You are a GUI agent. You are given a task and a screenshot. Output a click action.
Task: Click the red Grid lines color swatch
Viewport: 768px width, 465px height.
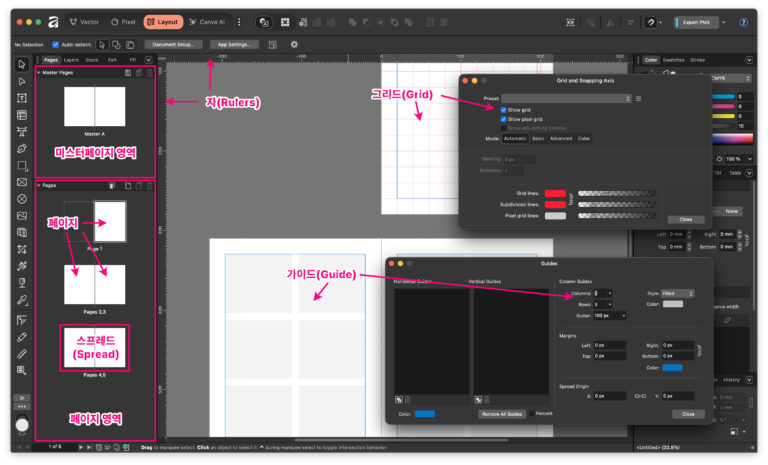coord(555,193)
